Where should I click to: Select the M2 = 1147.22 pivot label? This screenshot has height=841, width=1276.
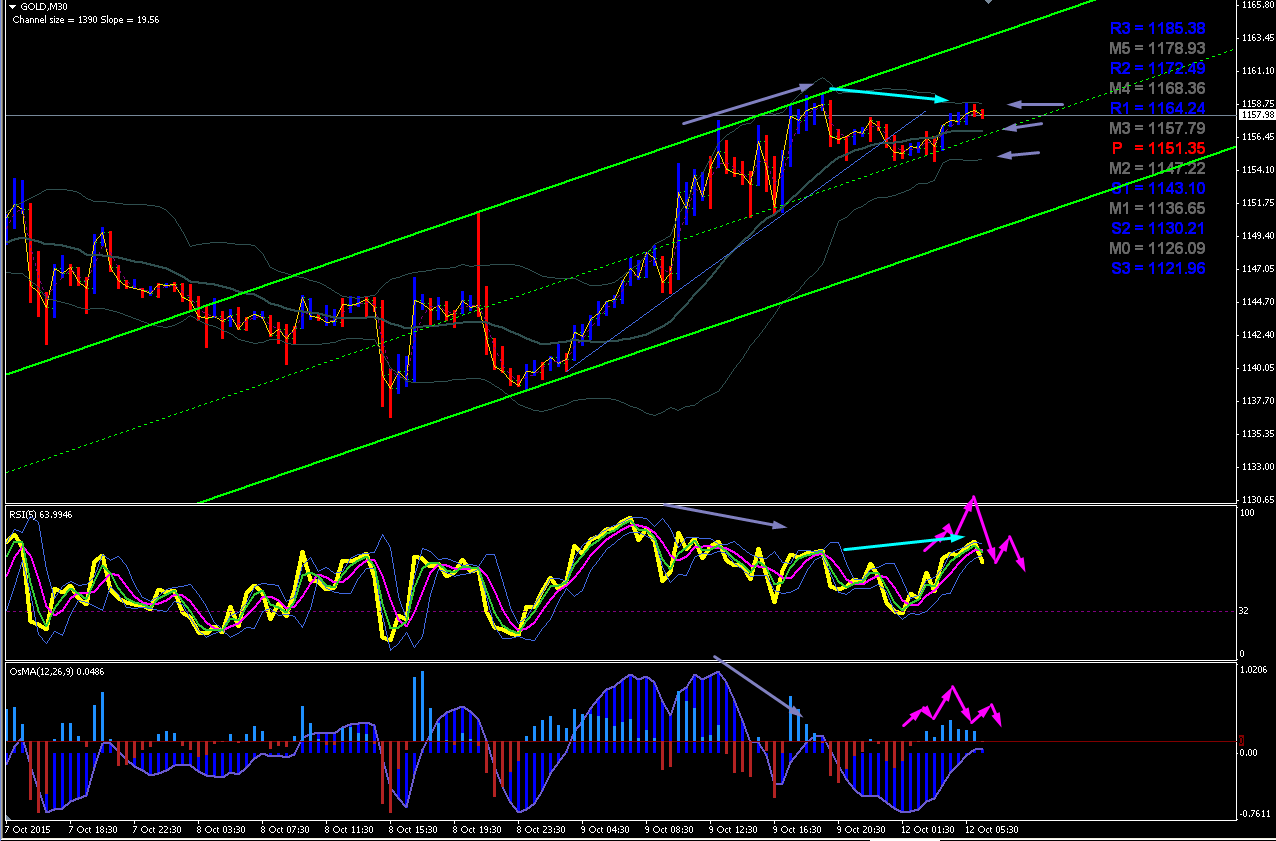point(1157,168)
